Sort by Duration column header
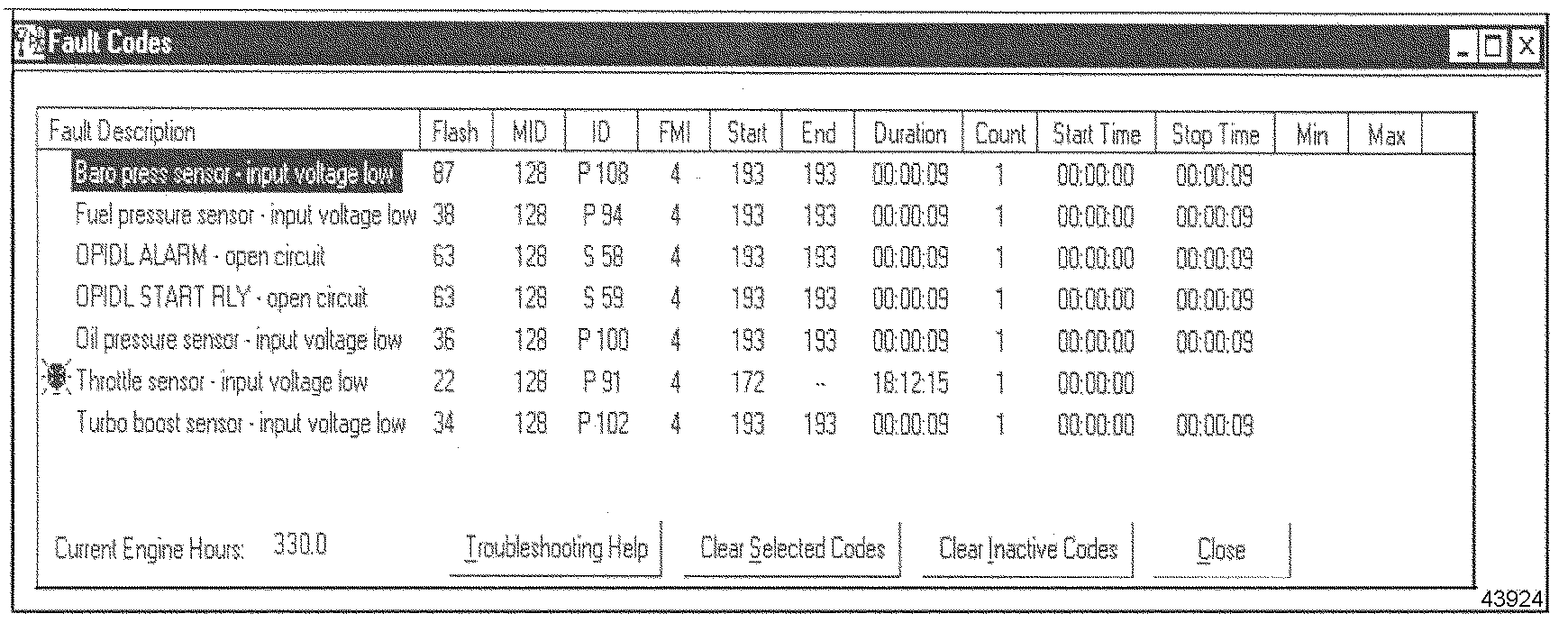The image size is (1568, 623). tap(909, 133)
